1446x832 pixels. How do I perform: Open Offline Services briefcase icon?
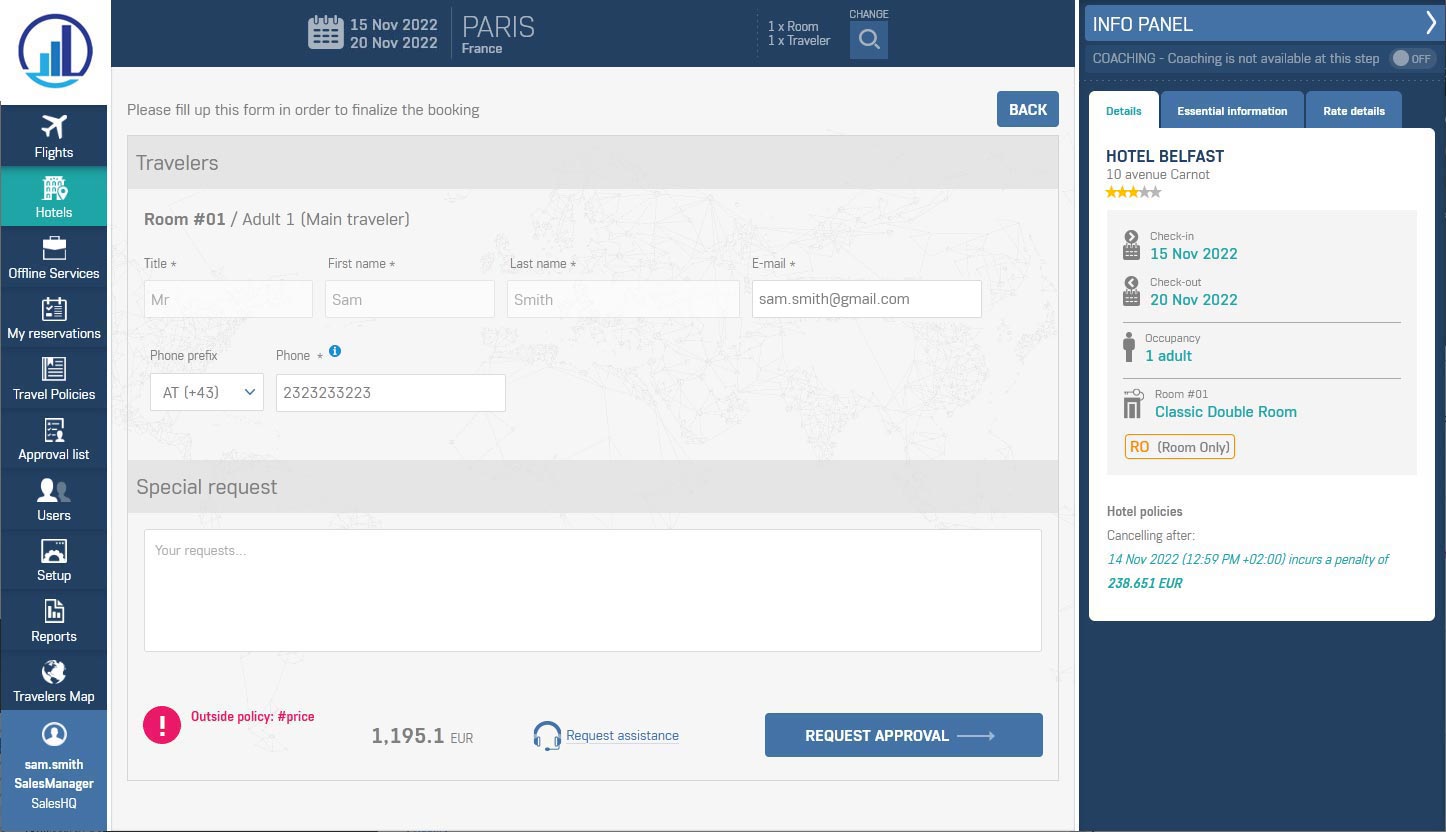point(53,248)
